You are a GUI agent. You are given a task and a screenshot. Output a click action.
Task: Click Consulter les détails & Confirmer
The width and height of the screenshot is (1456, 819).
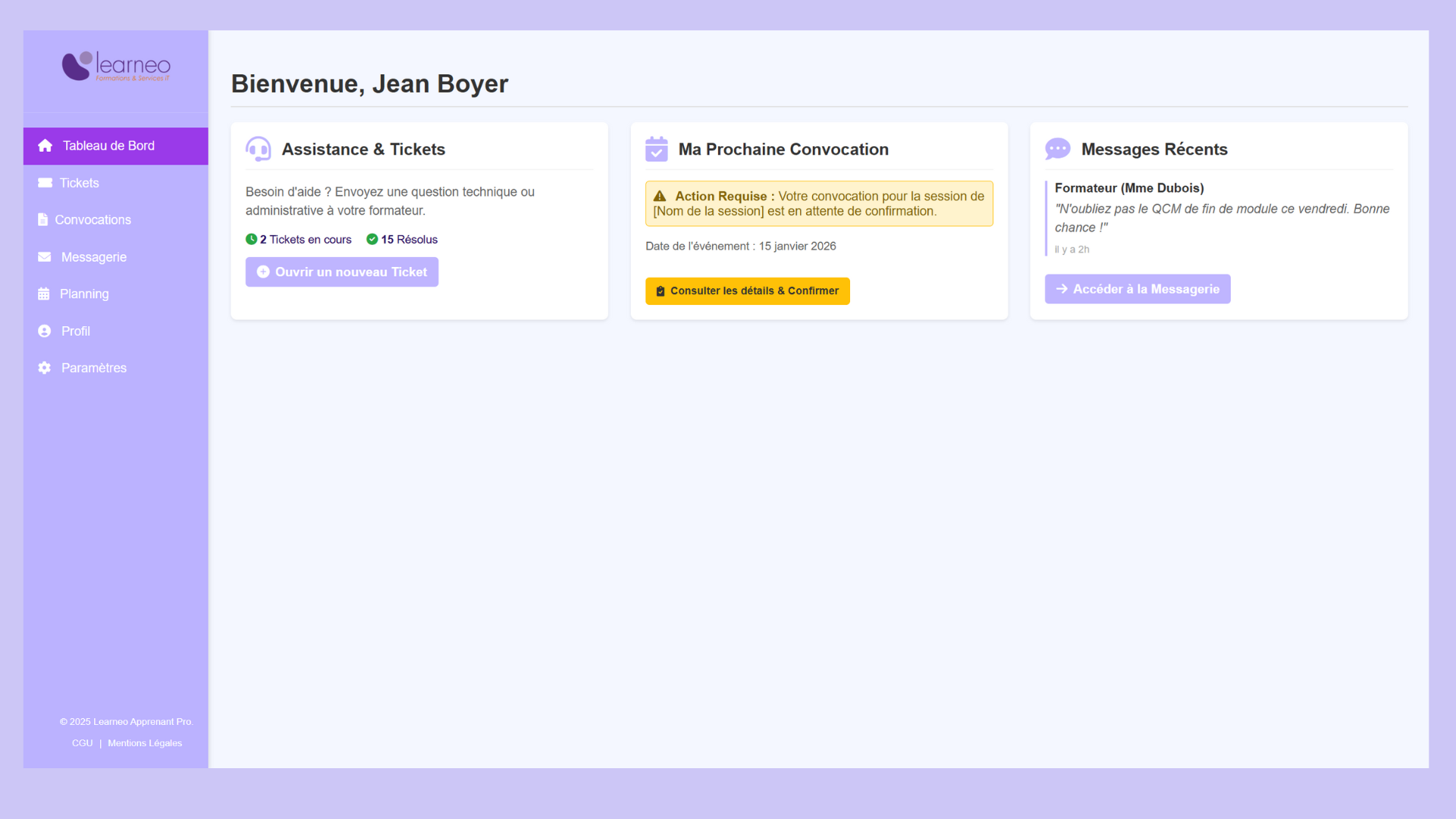(747, 291)
